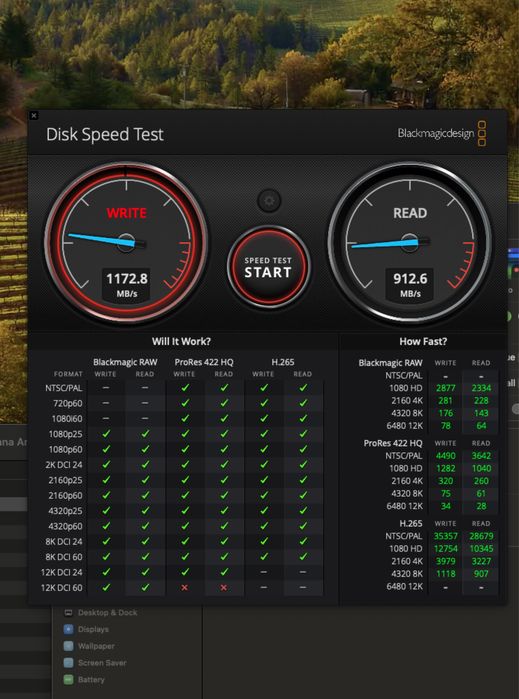Click the 35357 H.265 NTSC/PAL write value
The height and width of the screenshot is (699, 519).
click(x=445, y=536)
